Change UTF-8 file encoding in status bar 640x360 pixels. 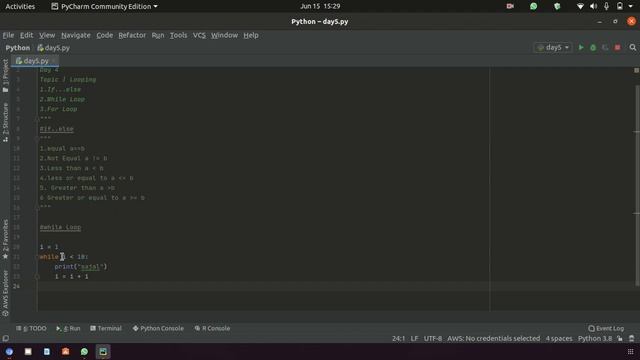click(x=433, y=338)
